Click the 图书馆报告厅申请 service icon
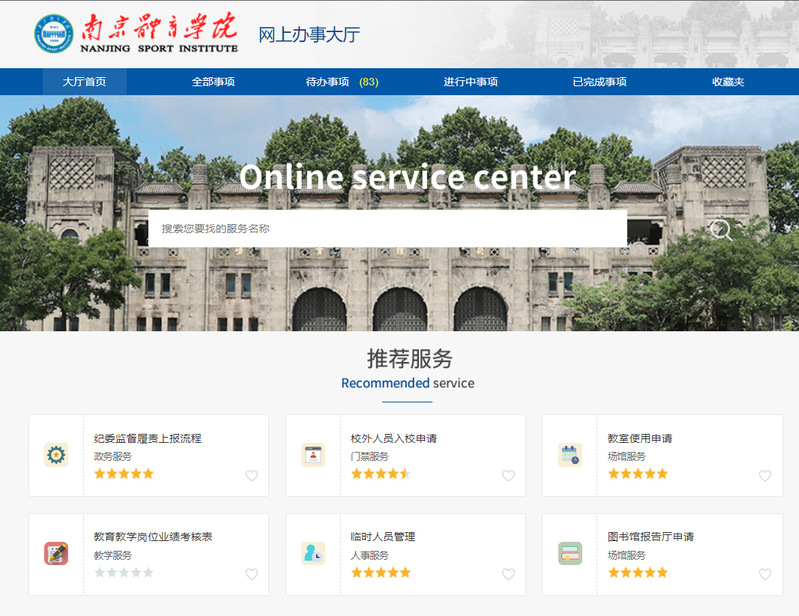Viewport: 799px width, 616px height. coord(570,553)
